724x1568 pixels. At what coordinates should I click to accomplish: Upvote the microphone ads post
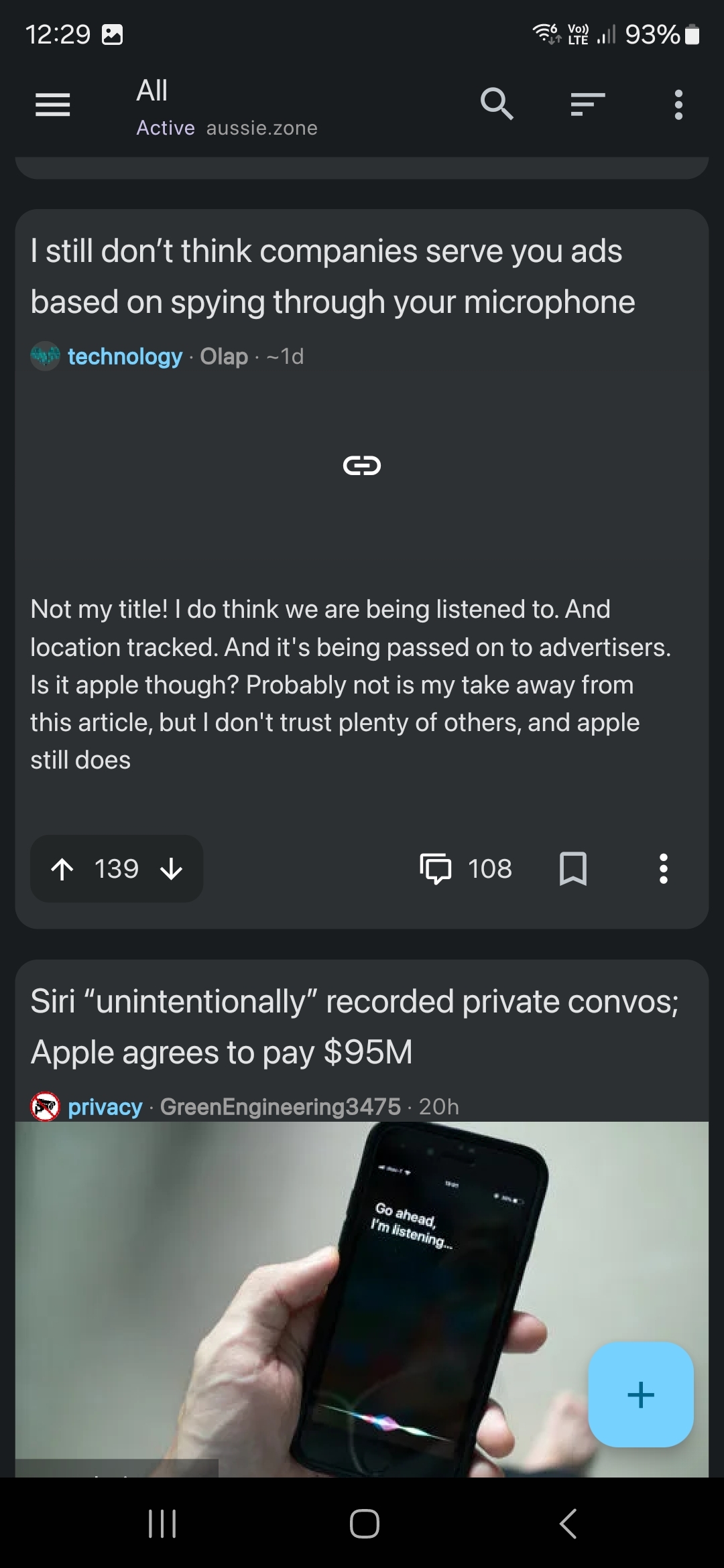pyautogui.click(x=62, y=869)
